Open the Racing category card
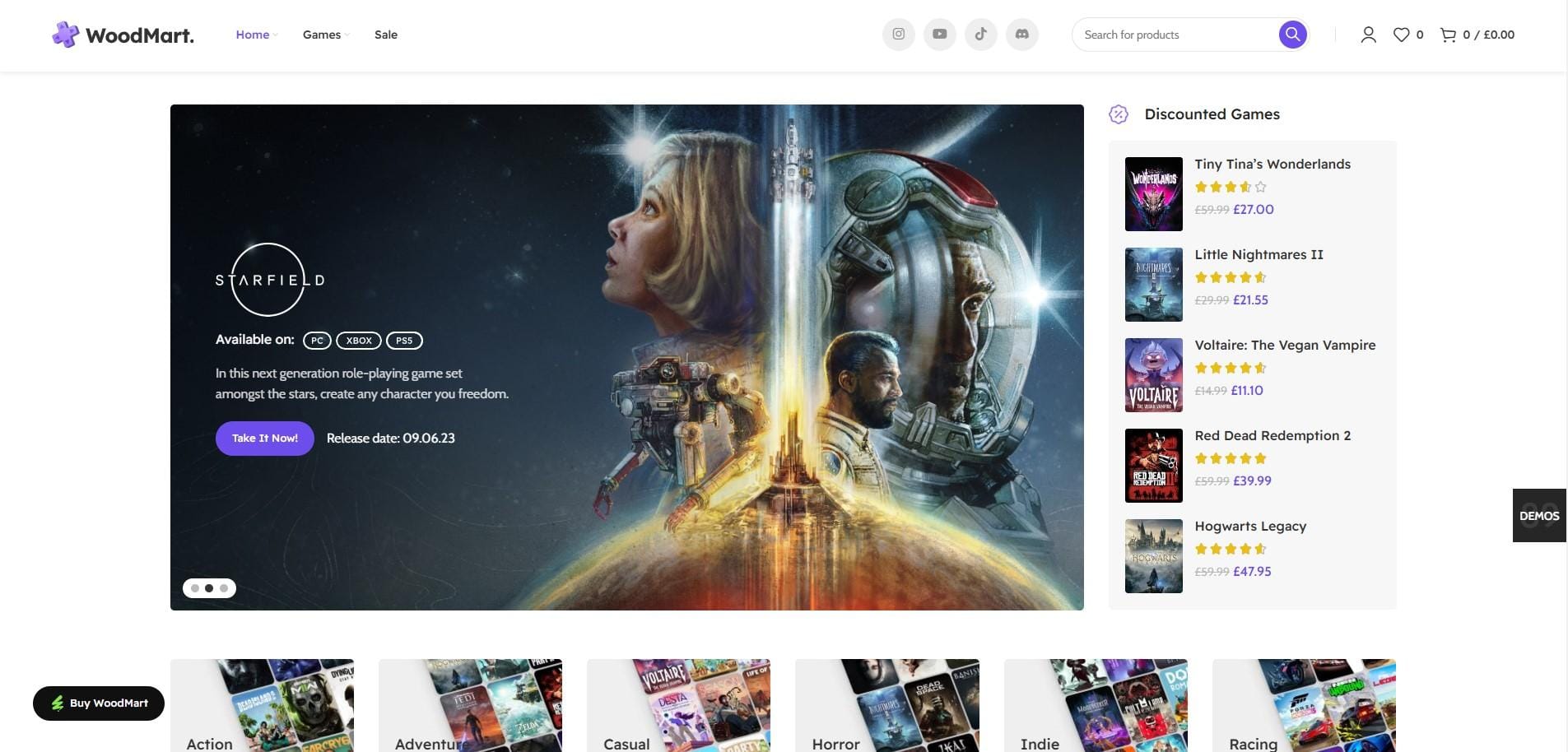The image size is (1568, 752). click(x=1304, y=705)
